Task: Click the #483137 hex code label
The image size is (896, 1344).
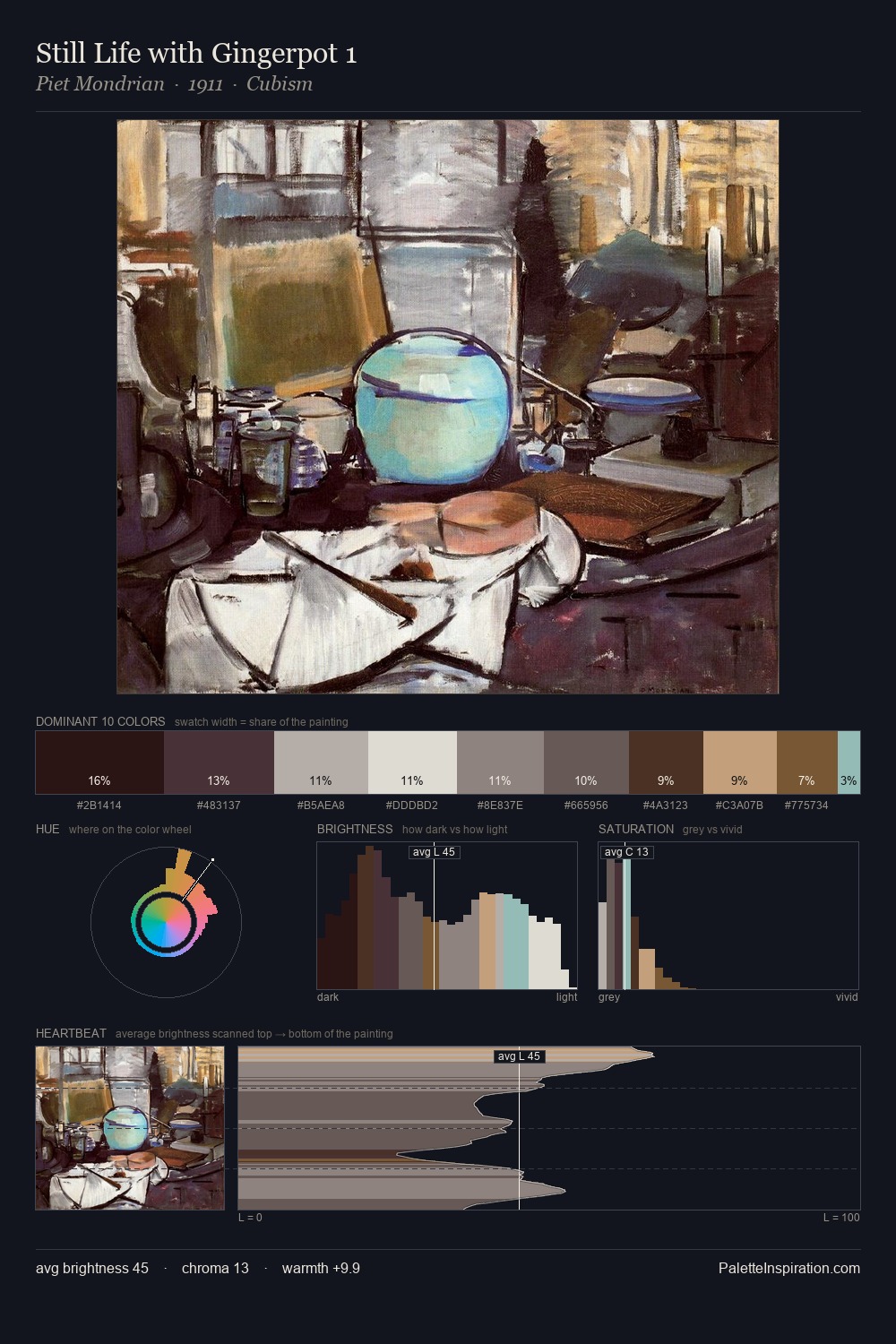Action: click(x=219, y=805)
